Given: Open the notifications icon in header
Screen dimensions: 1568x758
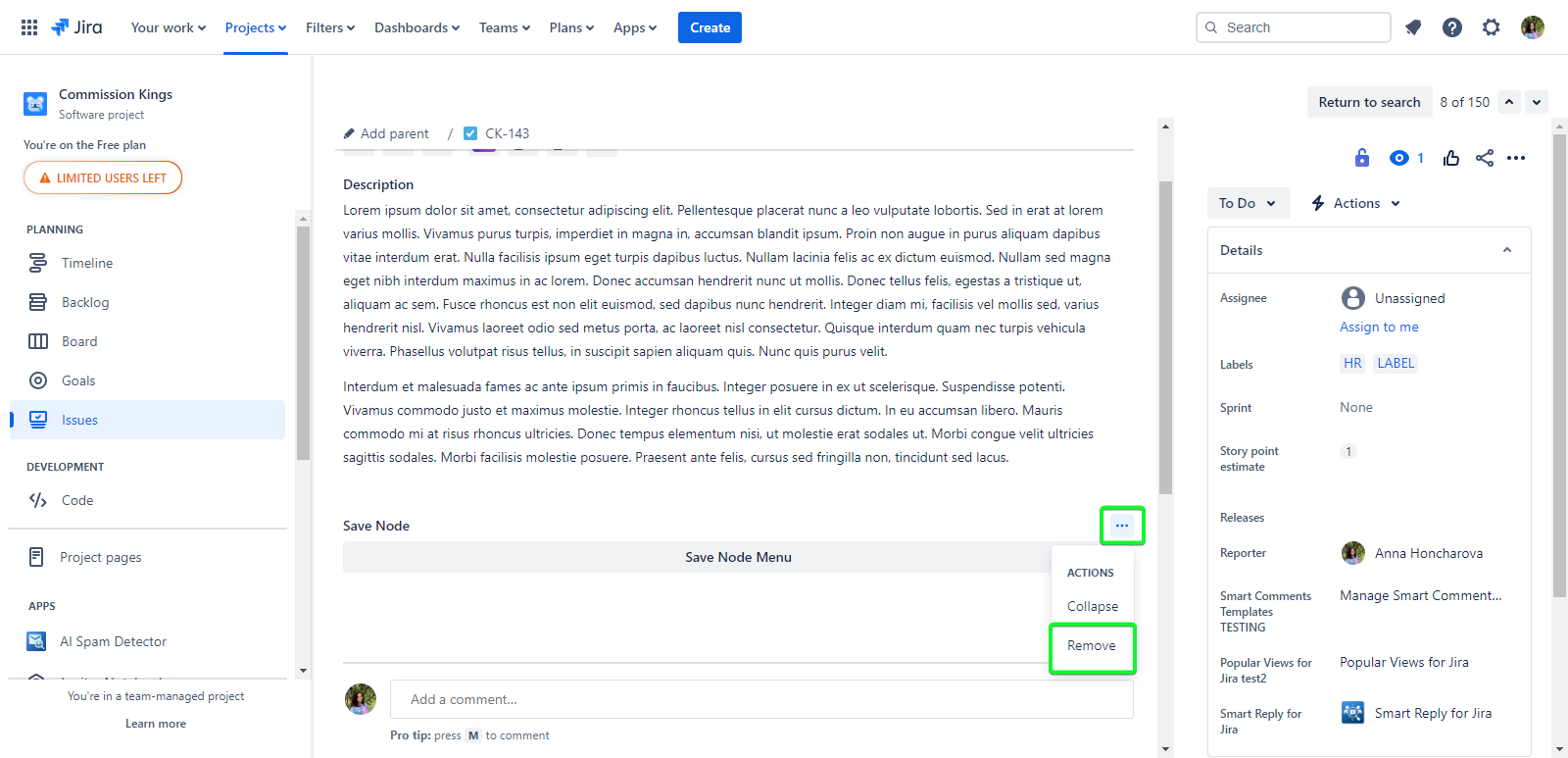Looking at the screenshot, I should click(x=1413, y=27).
